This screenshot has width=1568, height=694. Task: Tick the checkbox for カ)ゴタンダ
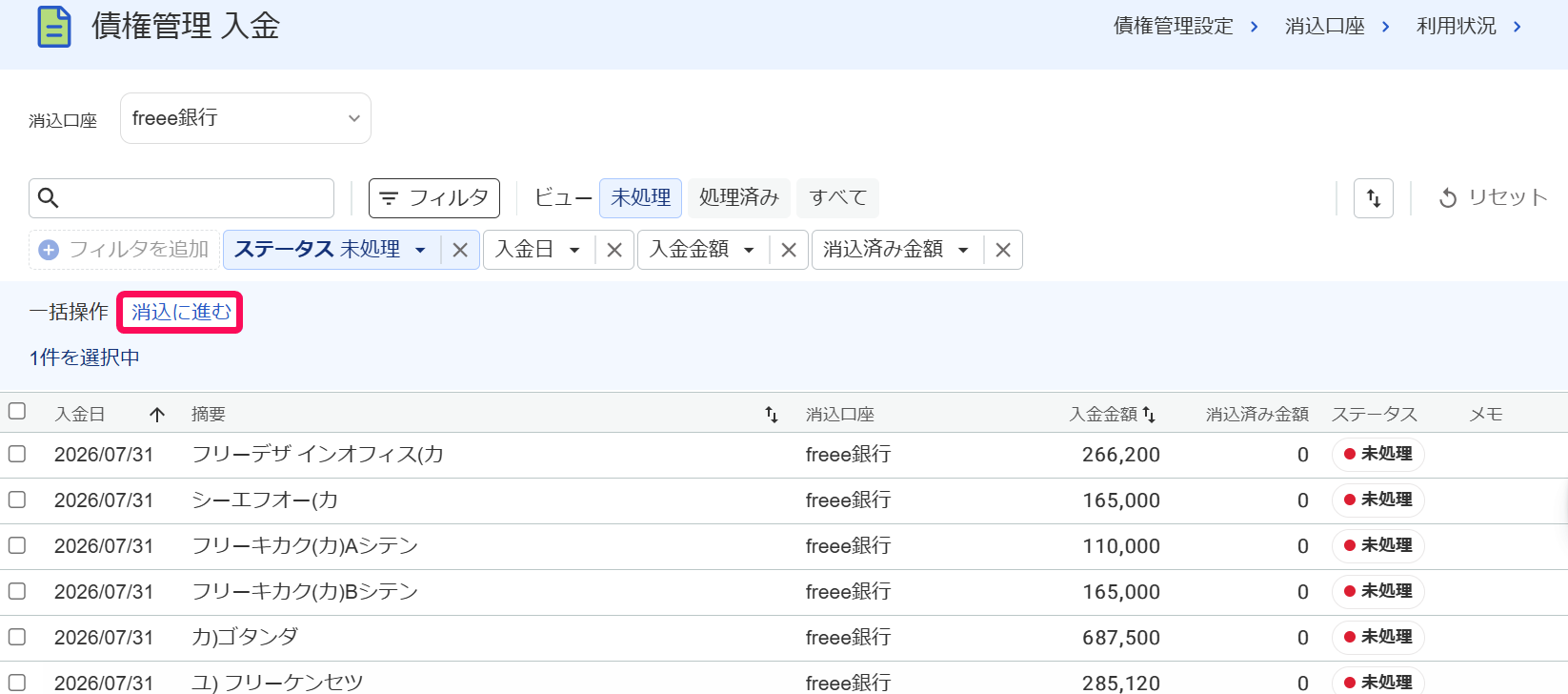tap(17, 637)
